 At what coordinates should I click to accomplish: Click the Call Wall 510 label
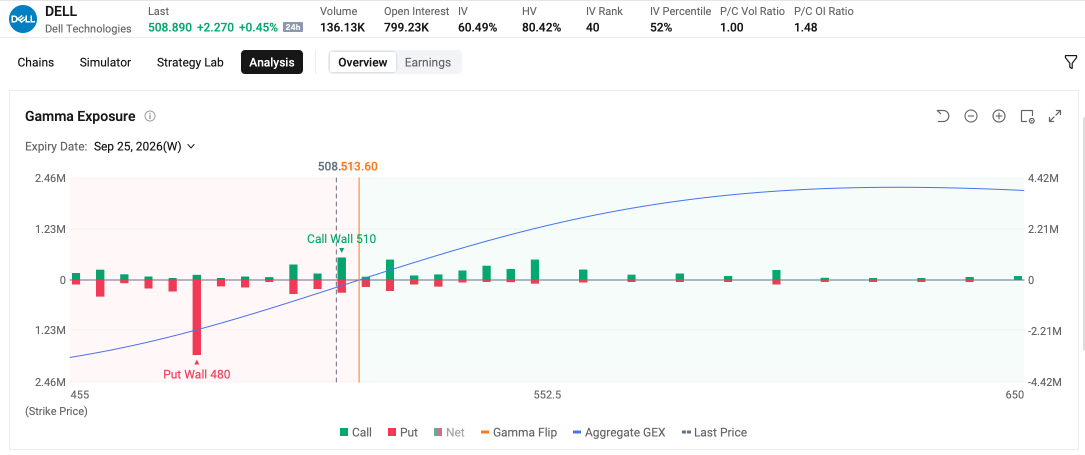click(x=342, y=239)
